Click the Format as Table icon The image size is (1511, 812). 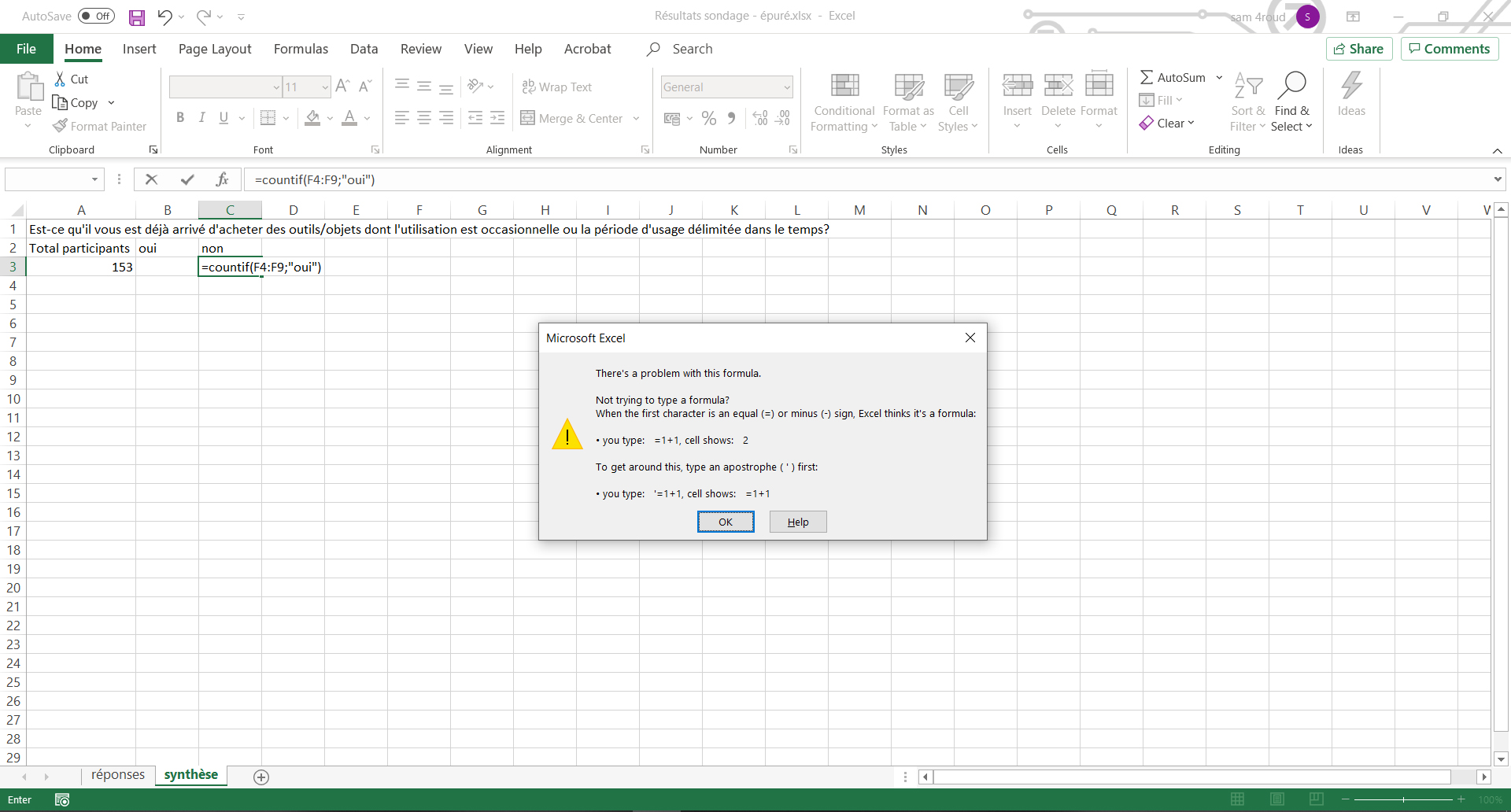[909, 85]
